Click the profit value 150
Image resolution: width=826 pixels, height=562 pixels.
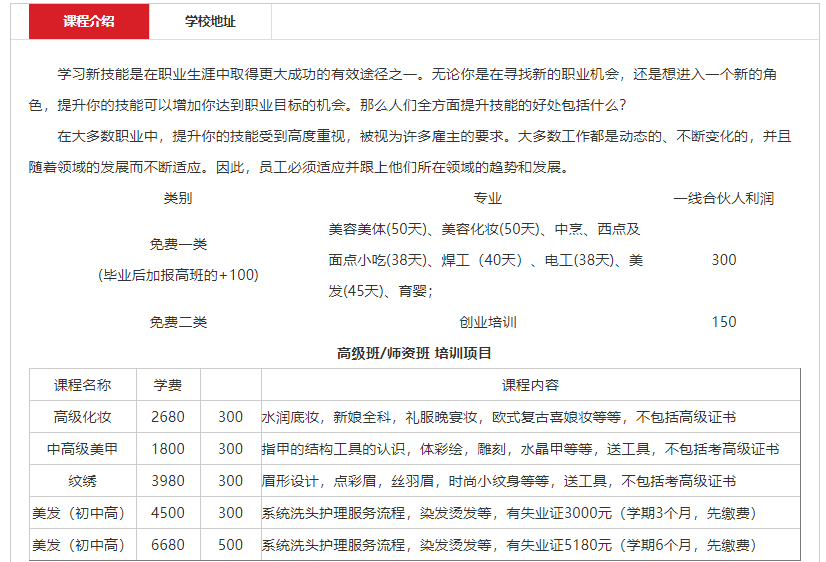pyautogui.click(x=723, y=322)
